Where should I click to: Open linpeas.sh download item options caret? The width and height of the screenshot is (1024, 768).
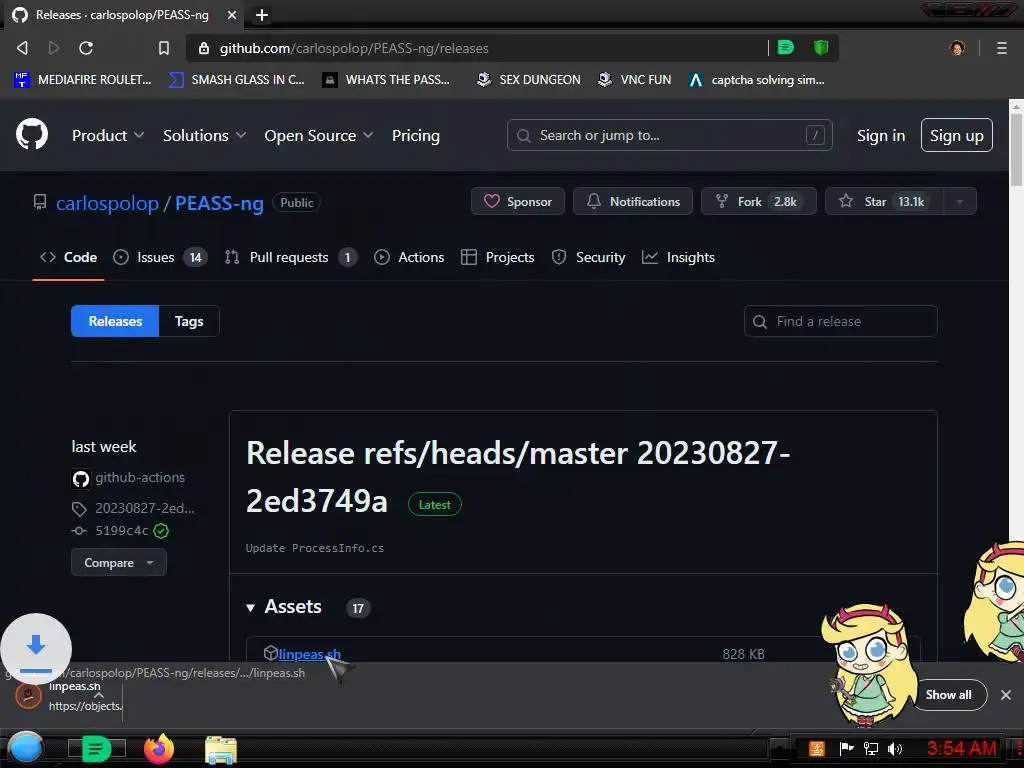pyautogui.click(x=99, y=696)
